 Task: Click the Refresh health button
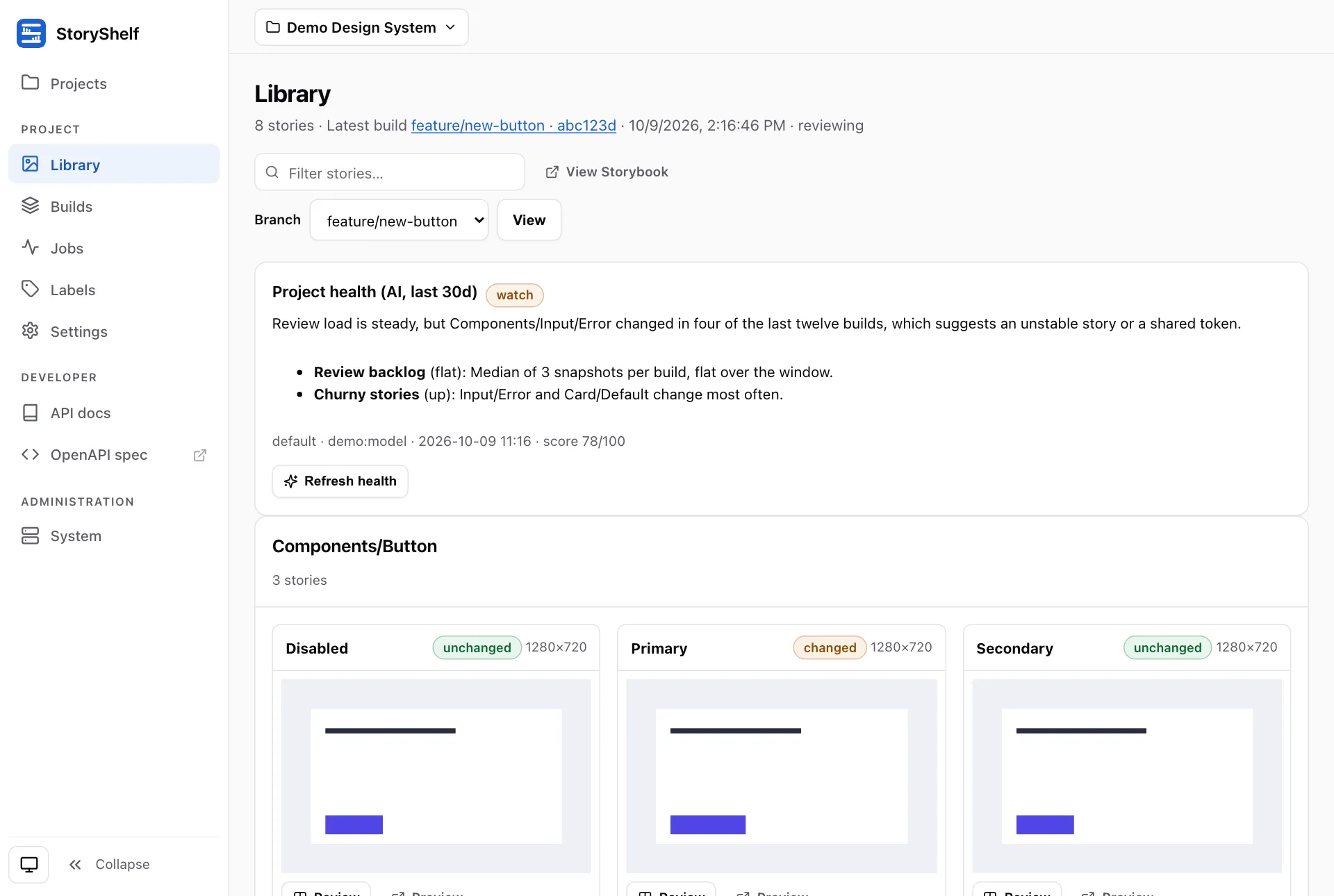(340, 481)
